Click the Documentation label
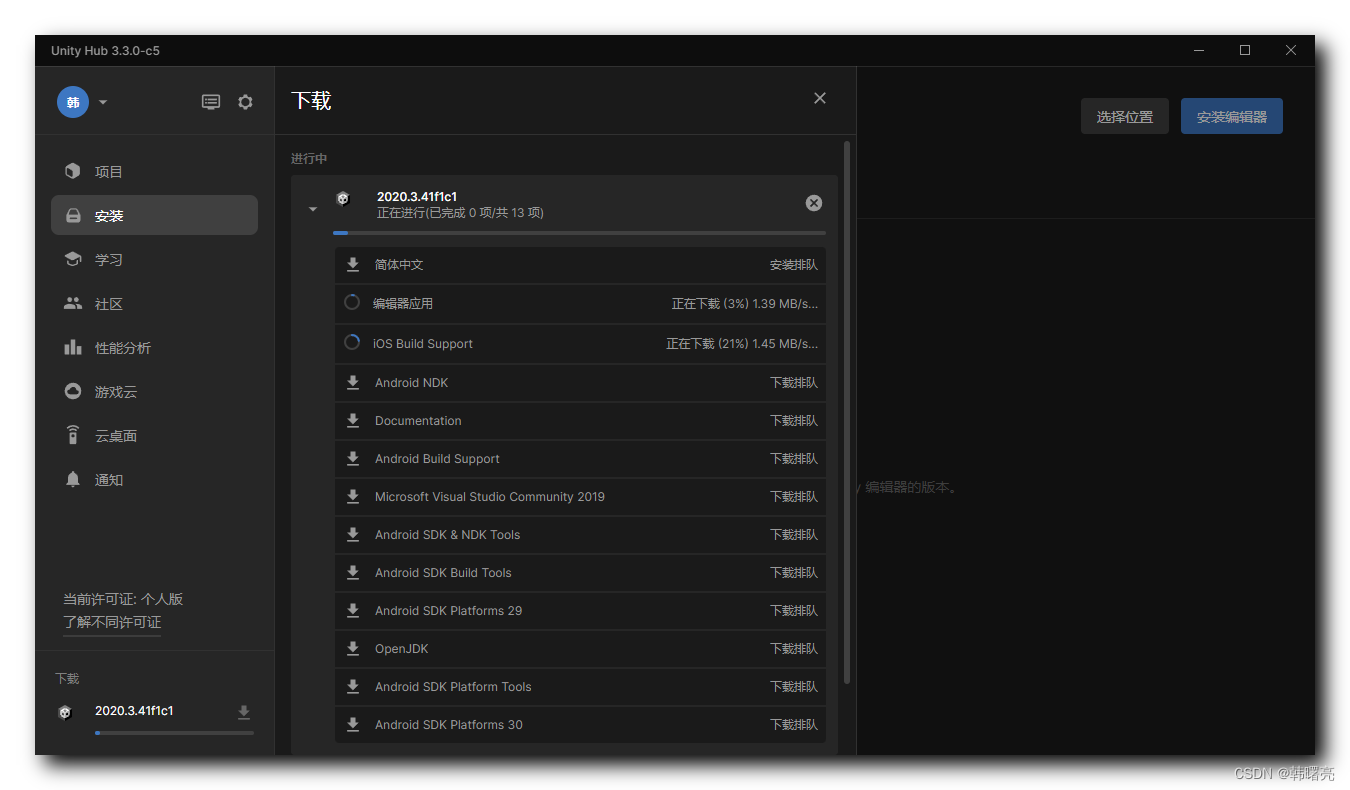 pos(418,421)
